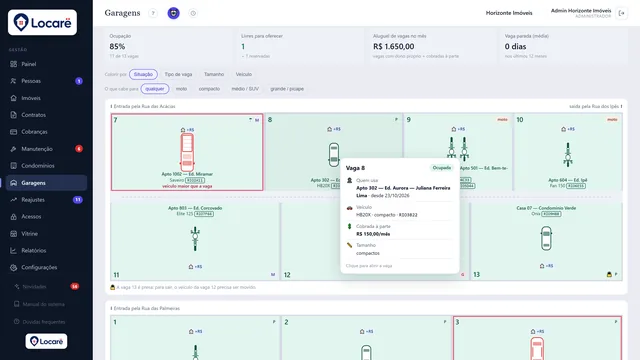Open the Cobranças section
The image size is (640, 360).
point(46,132)
